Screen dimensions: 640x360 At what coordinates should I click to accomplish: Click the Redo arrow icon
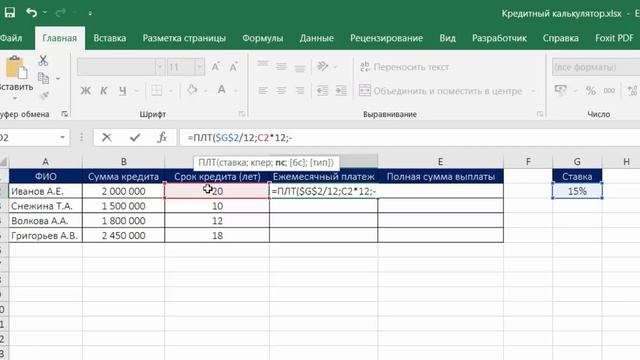click(x=61, y=13)
